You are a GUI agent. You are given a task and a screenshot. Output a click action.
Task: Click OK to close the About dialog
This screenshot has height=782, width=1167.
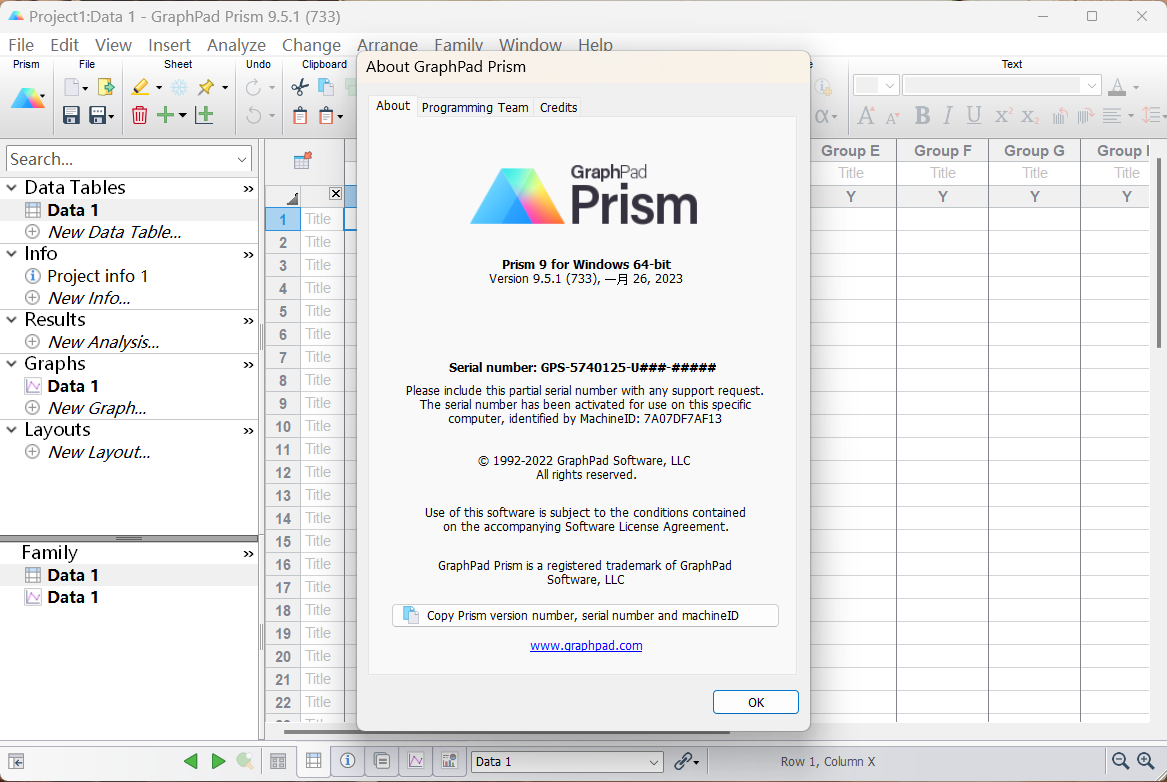click(755, 702)
